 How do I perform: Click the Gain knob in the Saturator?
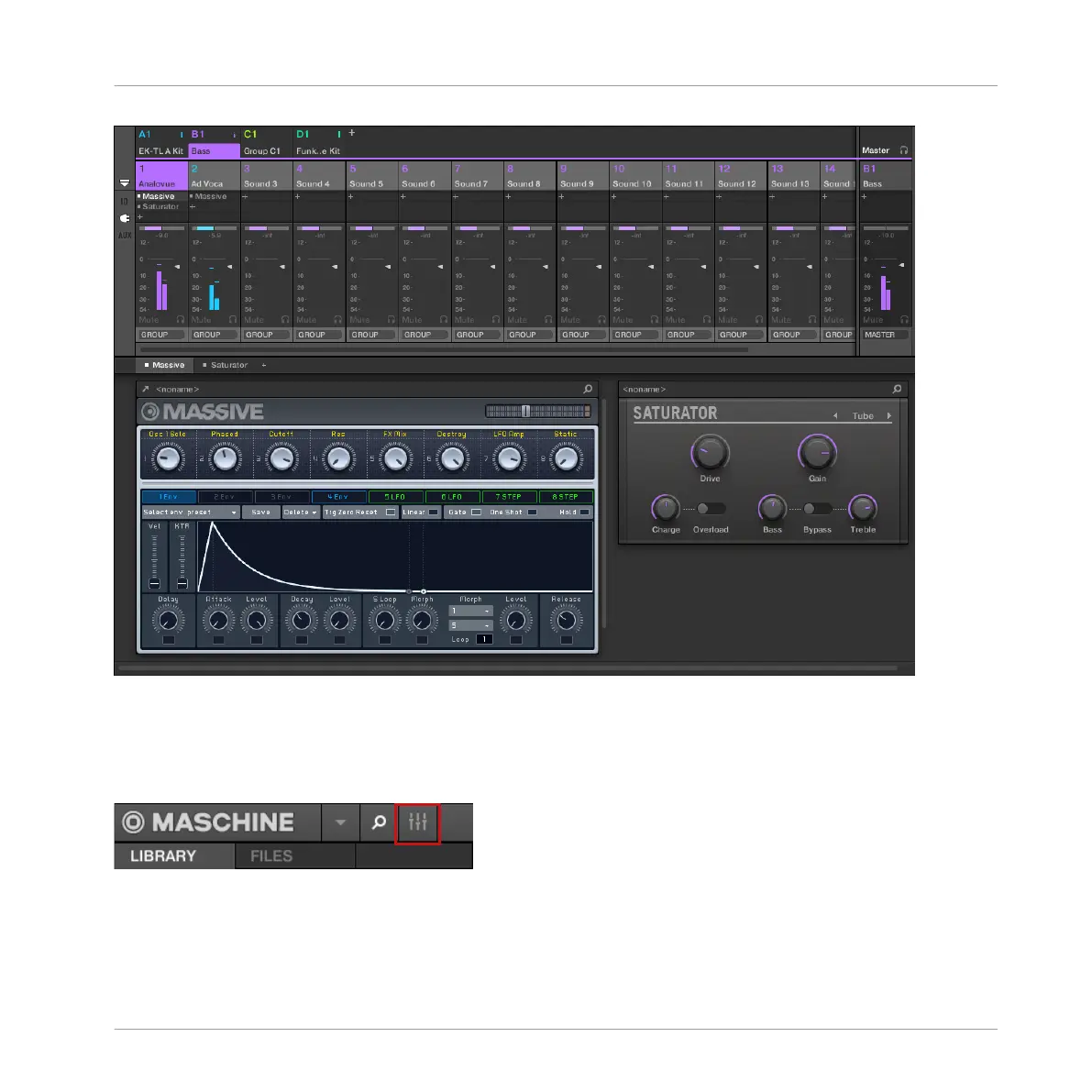click(817, 453)
